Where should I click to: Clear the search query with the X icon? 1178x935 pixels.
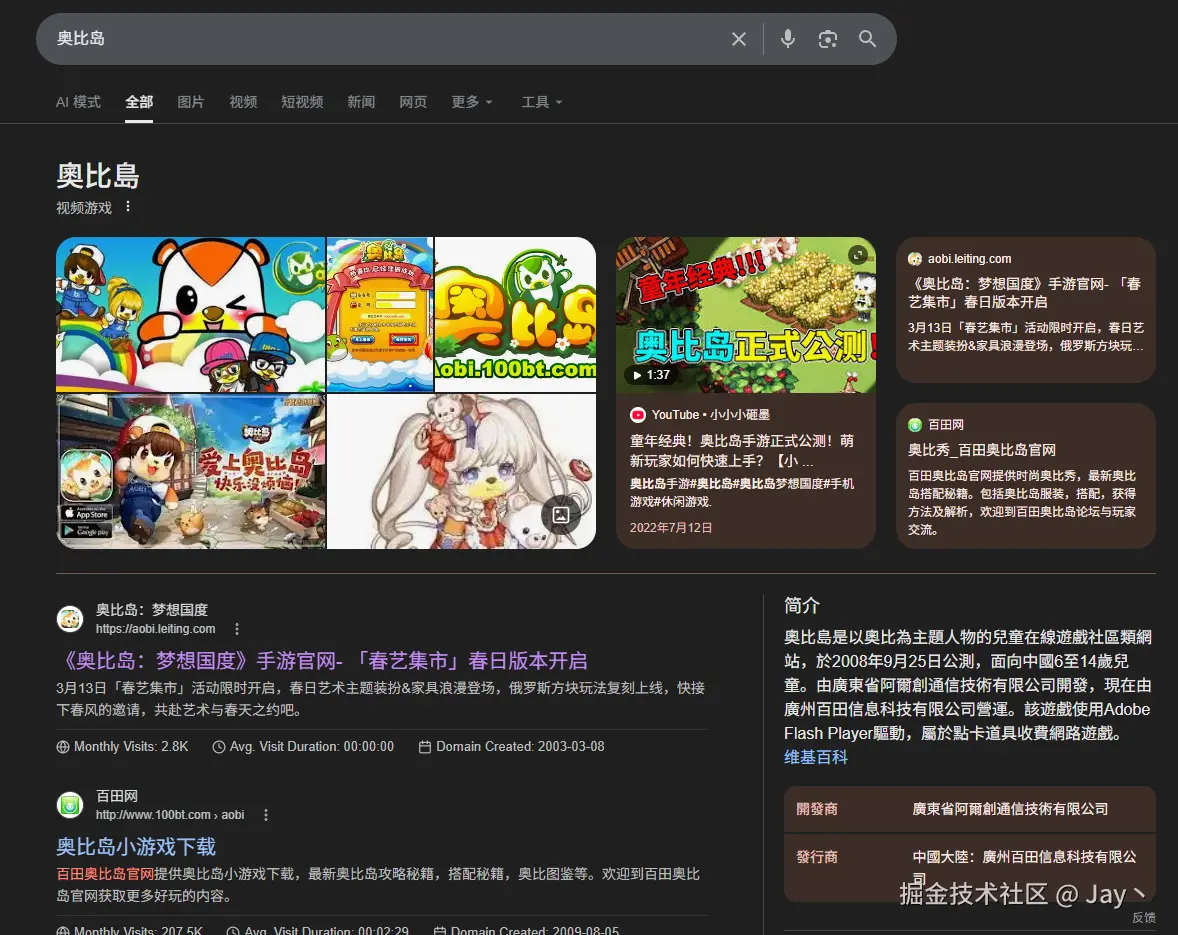(739, 39)
